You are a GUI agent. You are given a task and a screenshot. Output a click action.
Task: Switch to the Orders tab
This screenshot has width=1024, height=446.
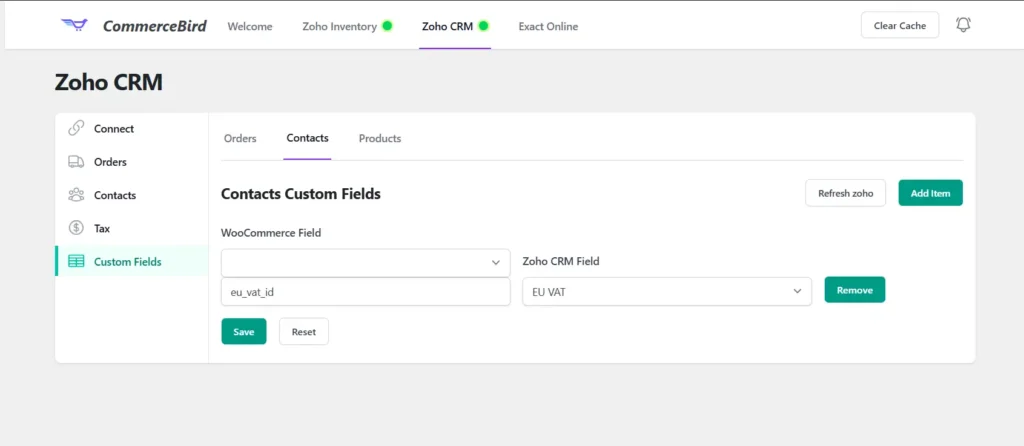[x=240, y=138]
